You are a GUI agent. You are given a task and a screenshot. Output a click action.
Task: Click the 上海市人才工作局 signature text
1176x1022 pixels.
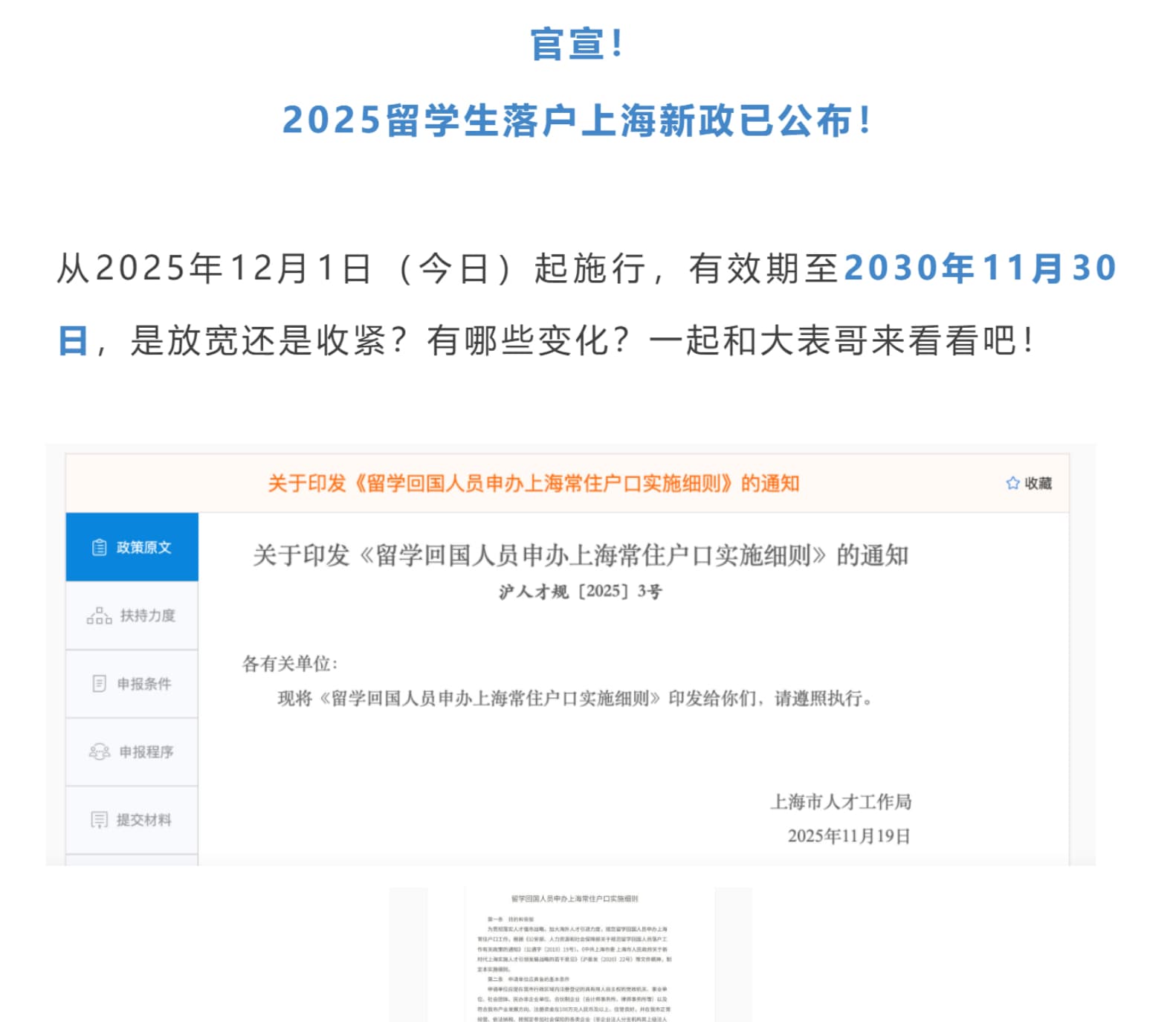(x=841, y=801)
